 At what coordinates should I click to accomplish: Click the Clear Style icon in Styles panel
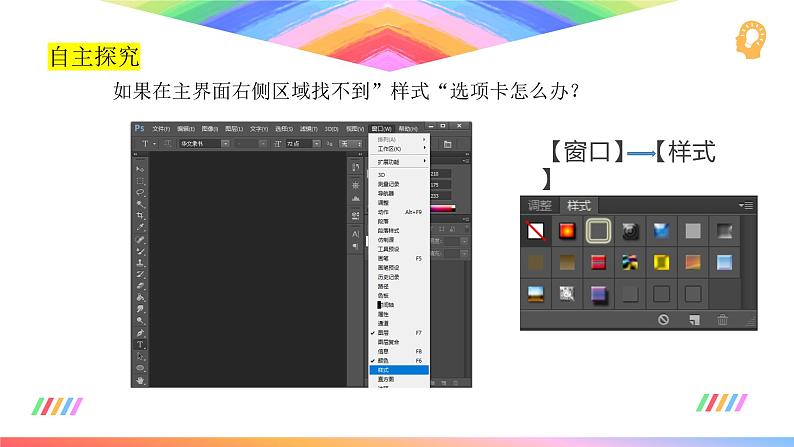point(663,320)
